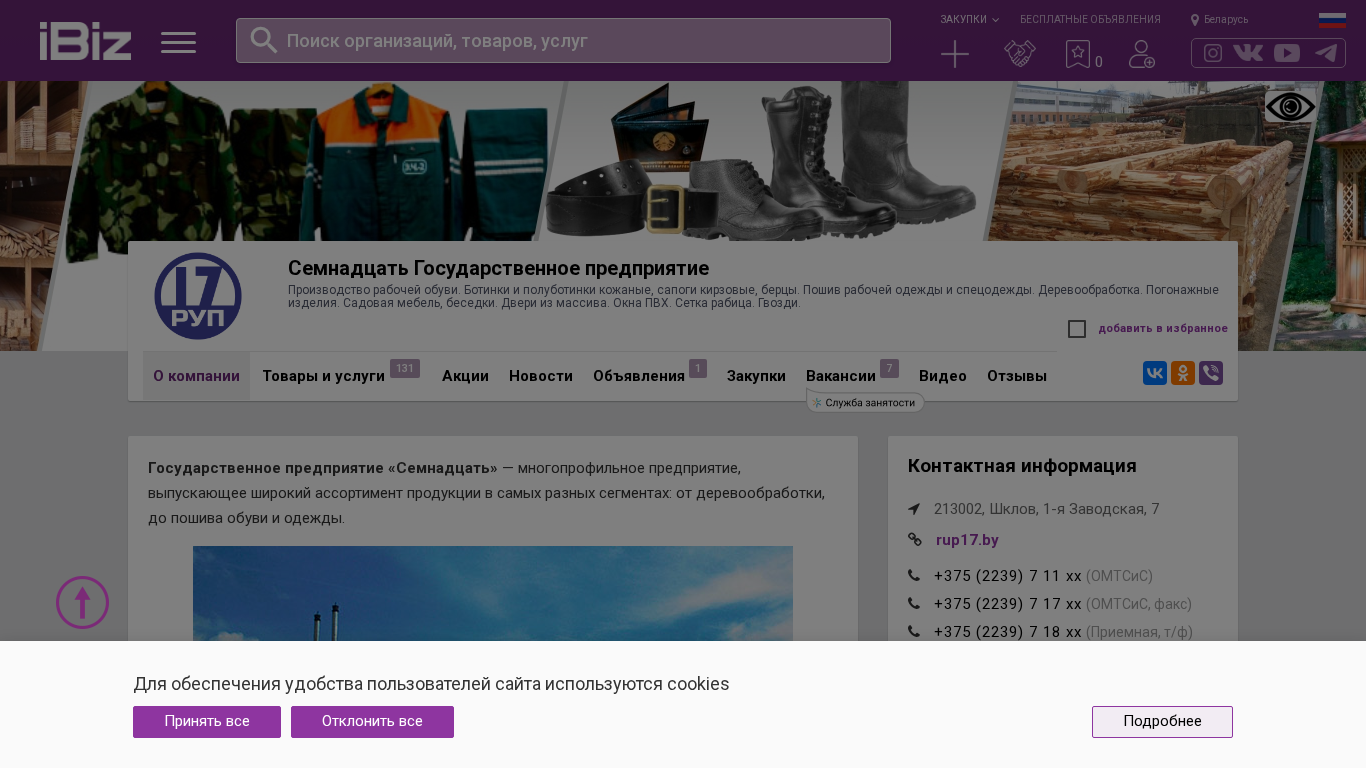1366x768 pixels.
Task: Click the phone icon for Приемная number
Action: pyautogui.click(x=914, y=632)
